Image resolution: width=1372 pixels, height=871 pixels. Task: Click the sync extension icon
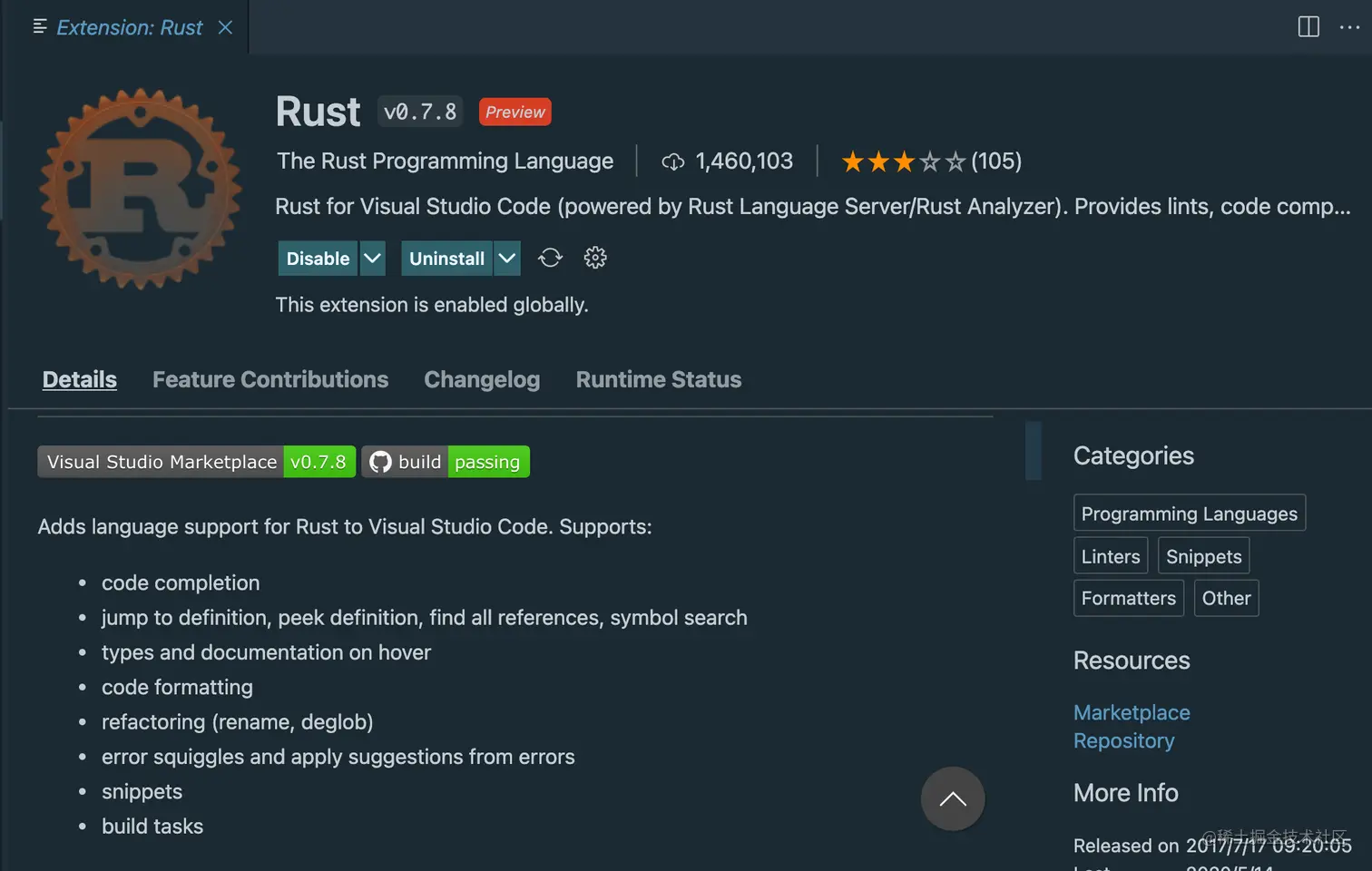click(550, 258)
